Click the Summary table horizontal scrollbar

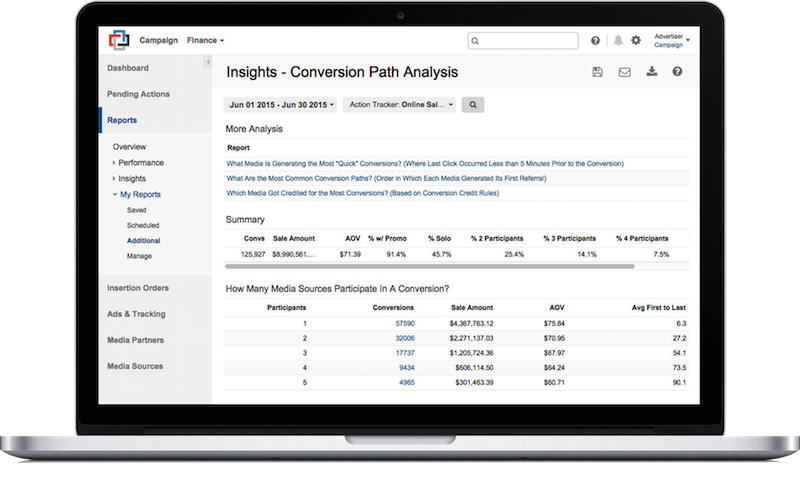(430, 267)
